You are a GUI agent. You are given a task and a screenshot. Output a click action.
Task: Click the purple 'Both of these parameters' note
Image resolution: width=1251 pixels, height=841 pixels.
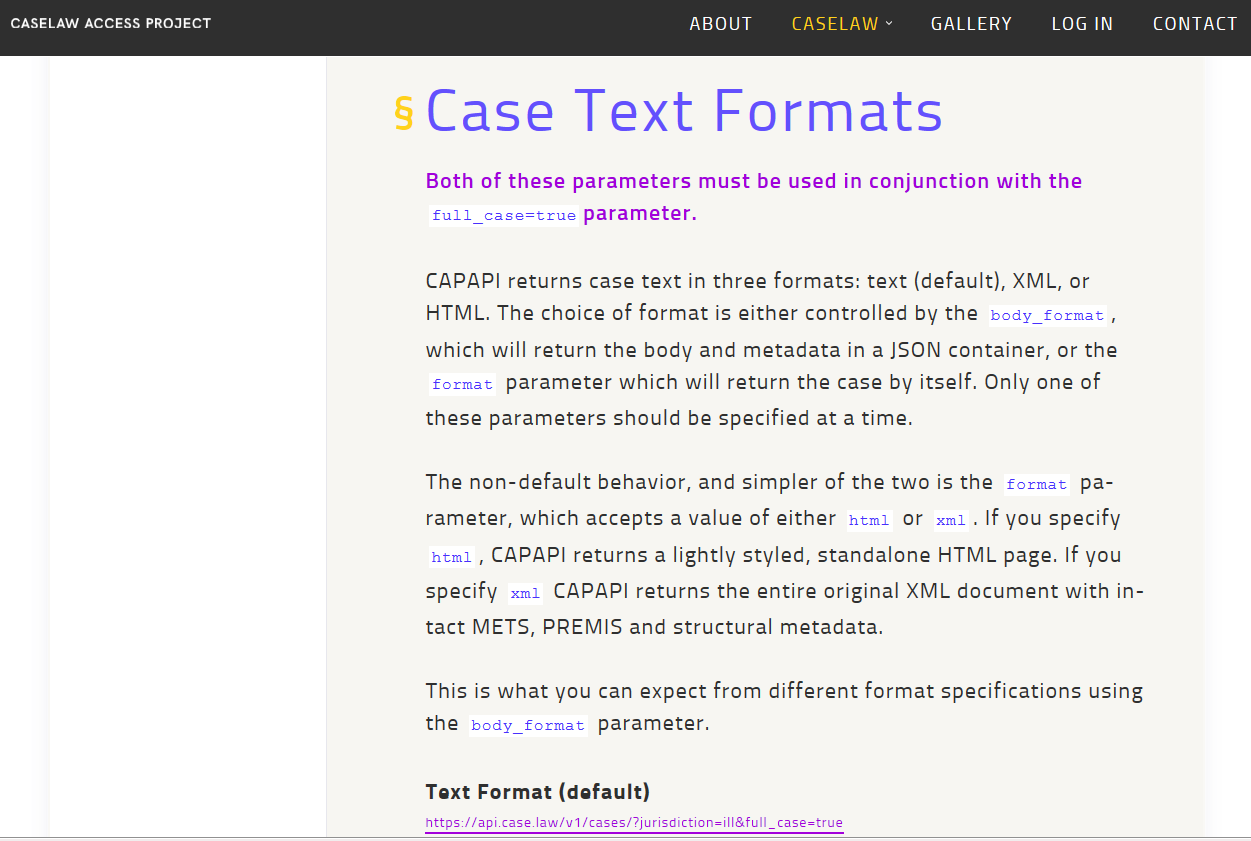(754, 197)
